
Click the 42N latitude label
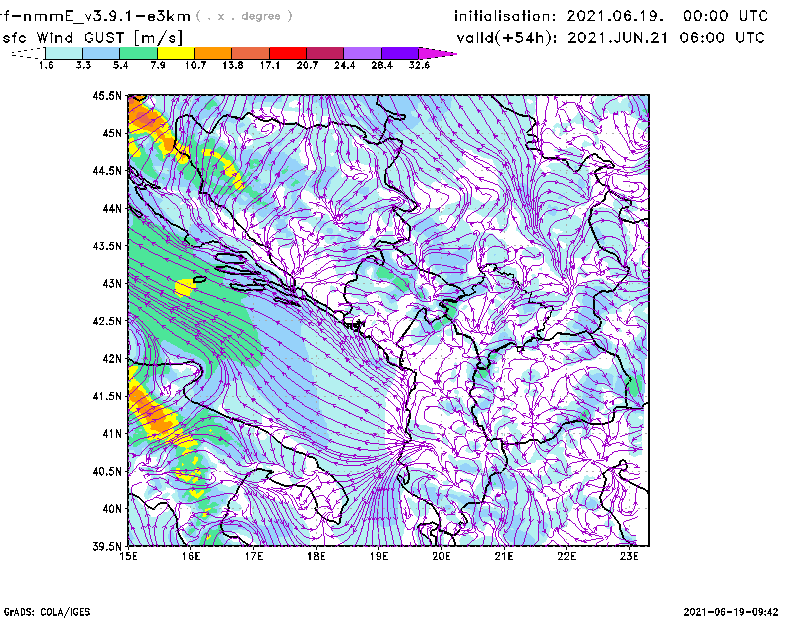(x=112, y=358)
